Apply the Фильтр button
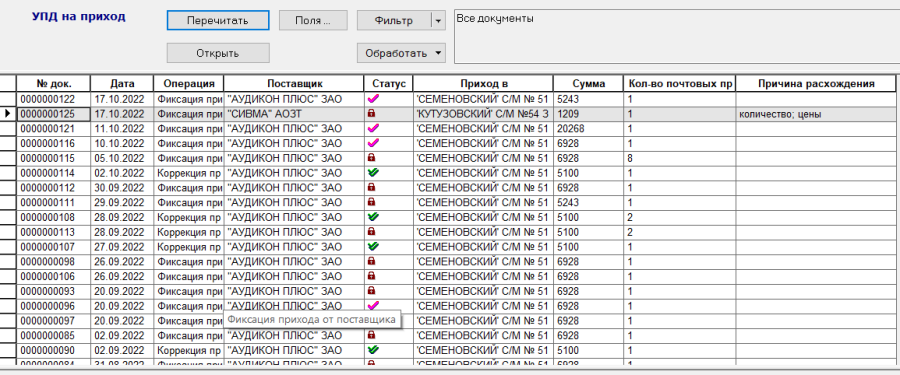 [x=394, y=21]
